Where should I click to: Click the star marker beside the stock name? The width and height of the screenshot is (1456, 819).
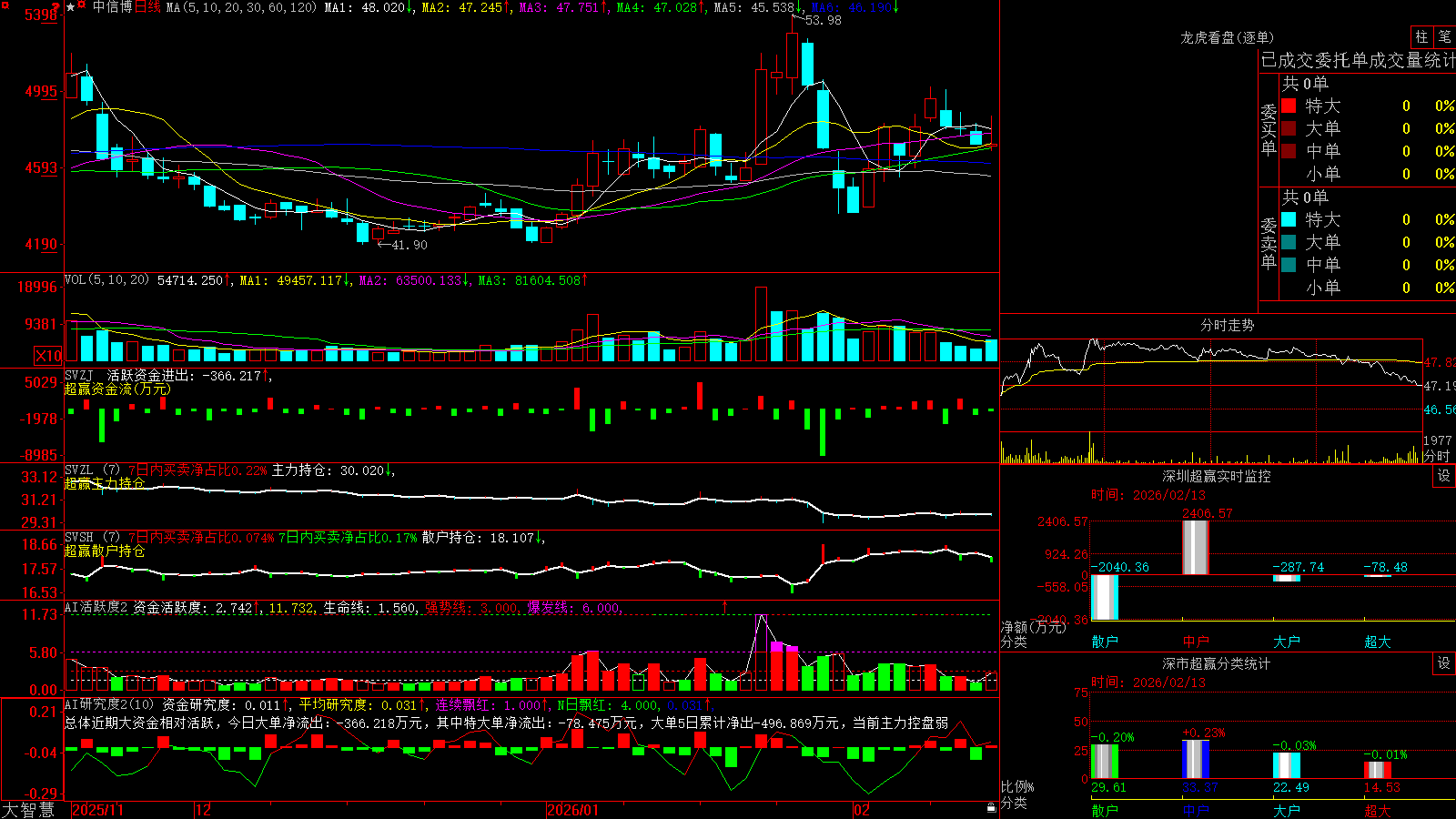pos(70,7)
